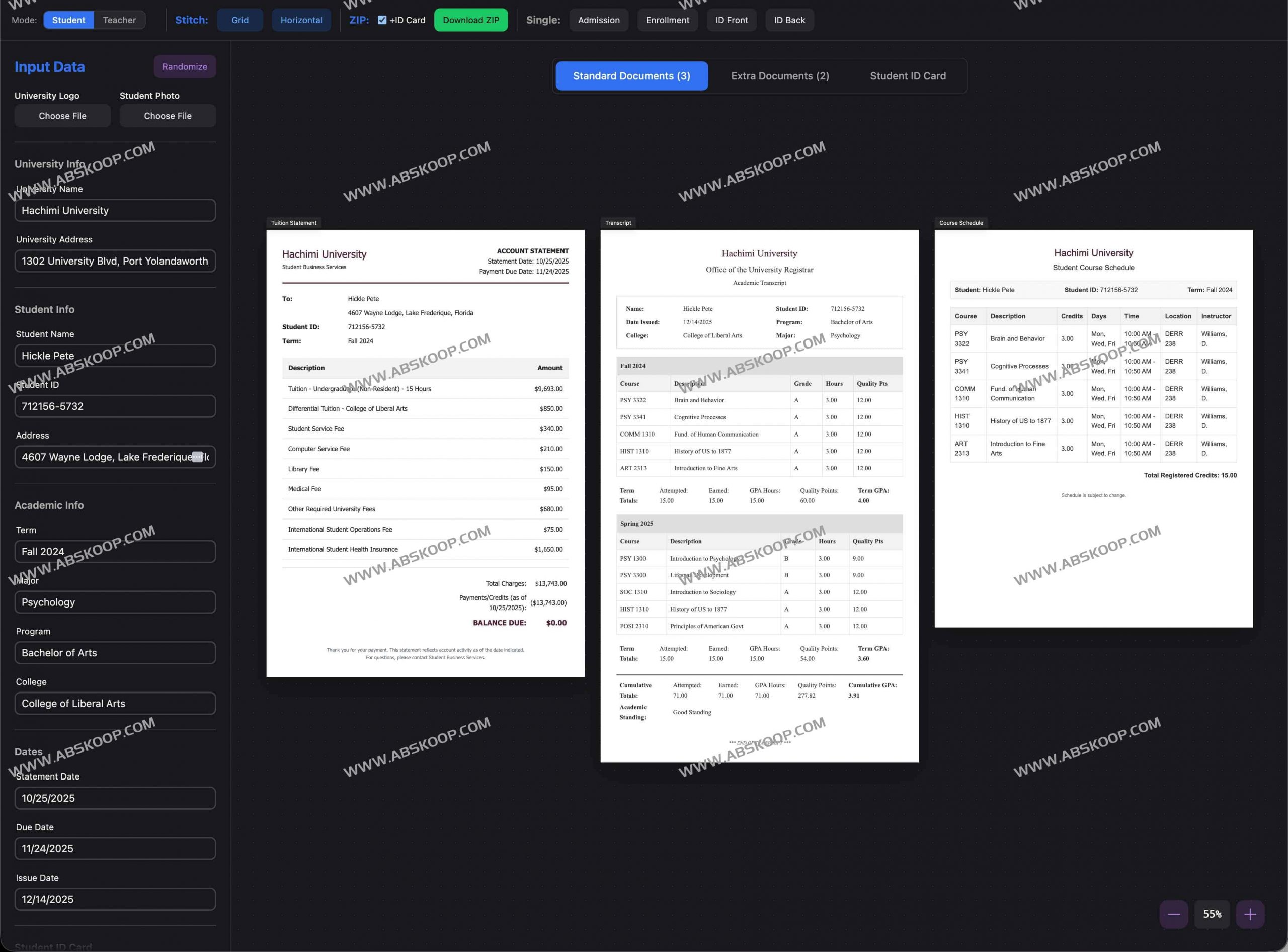Click the Course Schedule label tag
This screenshot has height=952, width=1288.
pyautogui.click(x=961, y=223)
